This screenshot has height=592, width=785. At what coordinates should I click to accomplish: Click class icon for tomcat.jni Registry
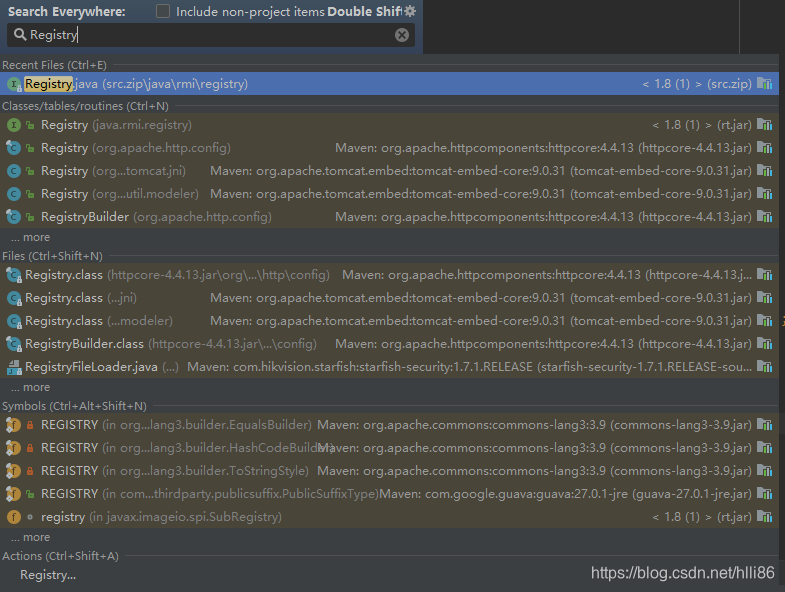click(14, 171)
